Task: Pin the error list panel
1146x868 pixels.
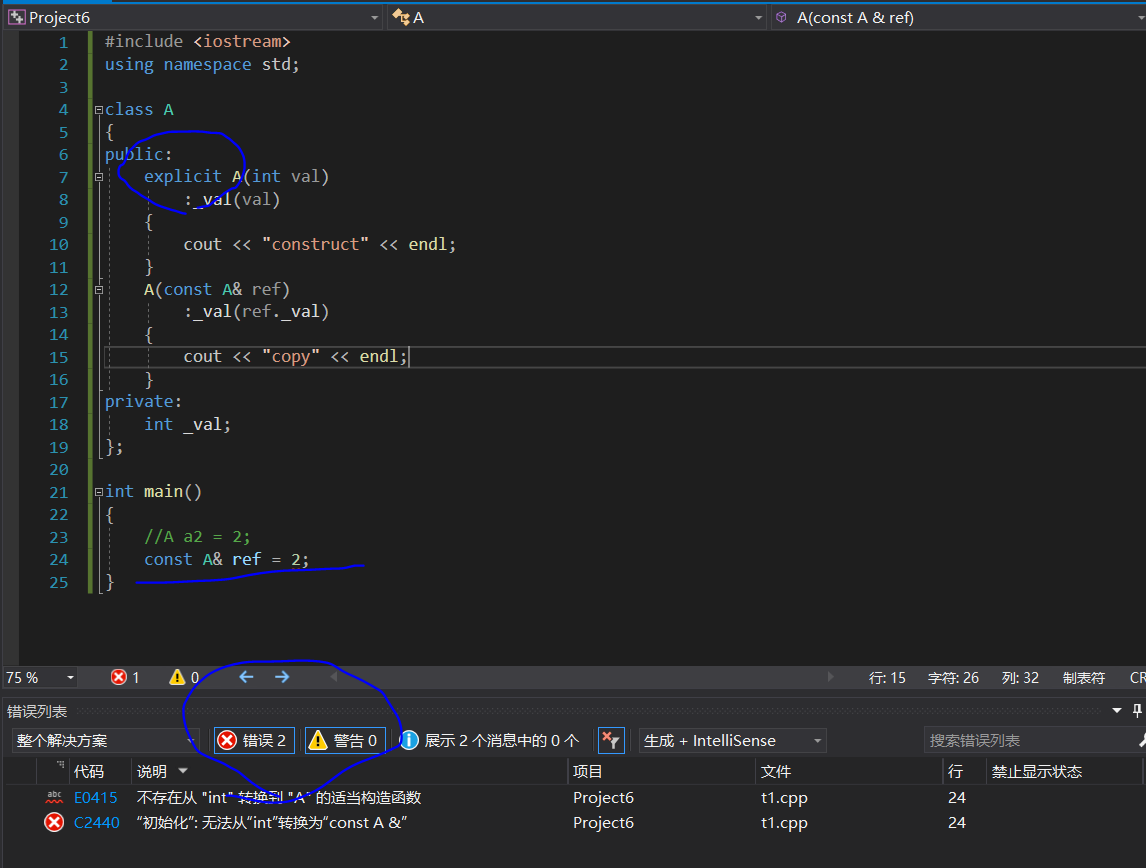Action: pyautogui.click(x=1137, y=710)
